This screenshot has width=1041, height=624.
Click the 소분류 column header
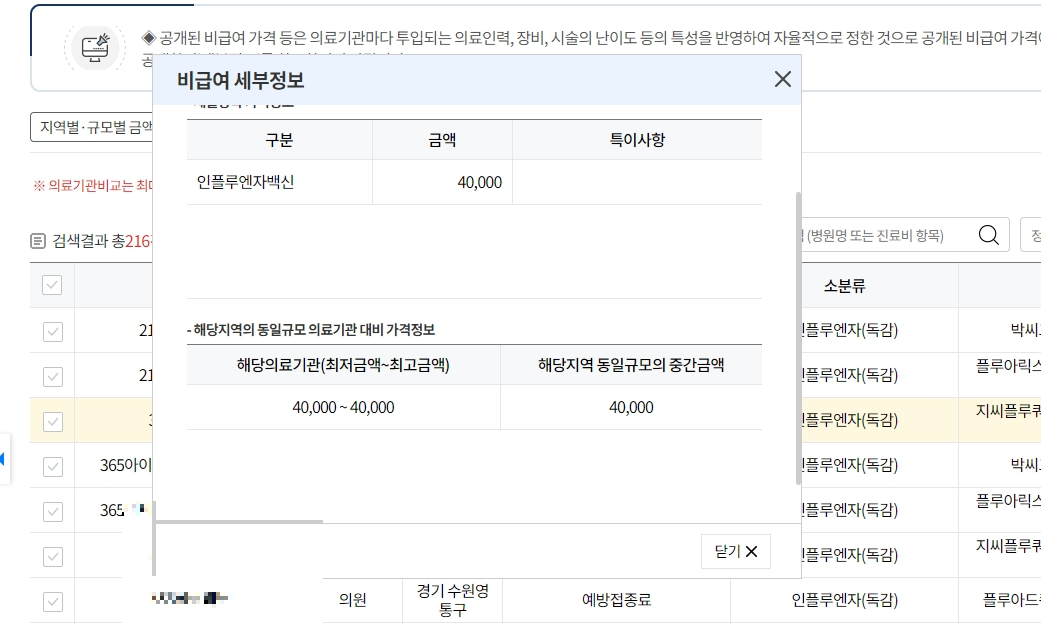point(844,286)
